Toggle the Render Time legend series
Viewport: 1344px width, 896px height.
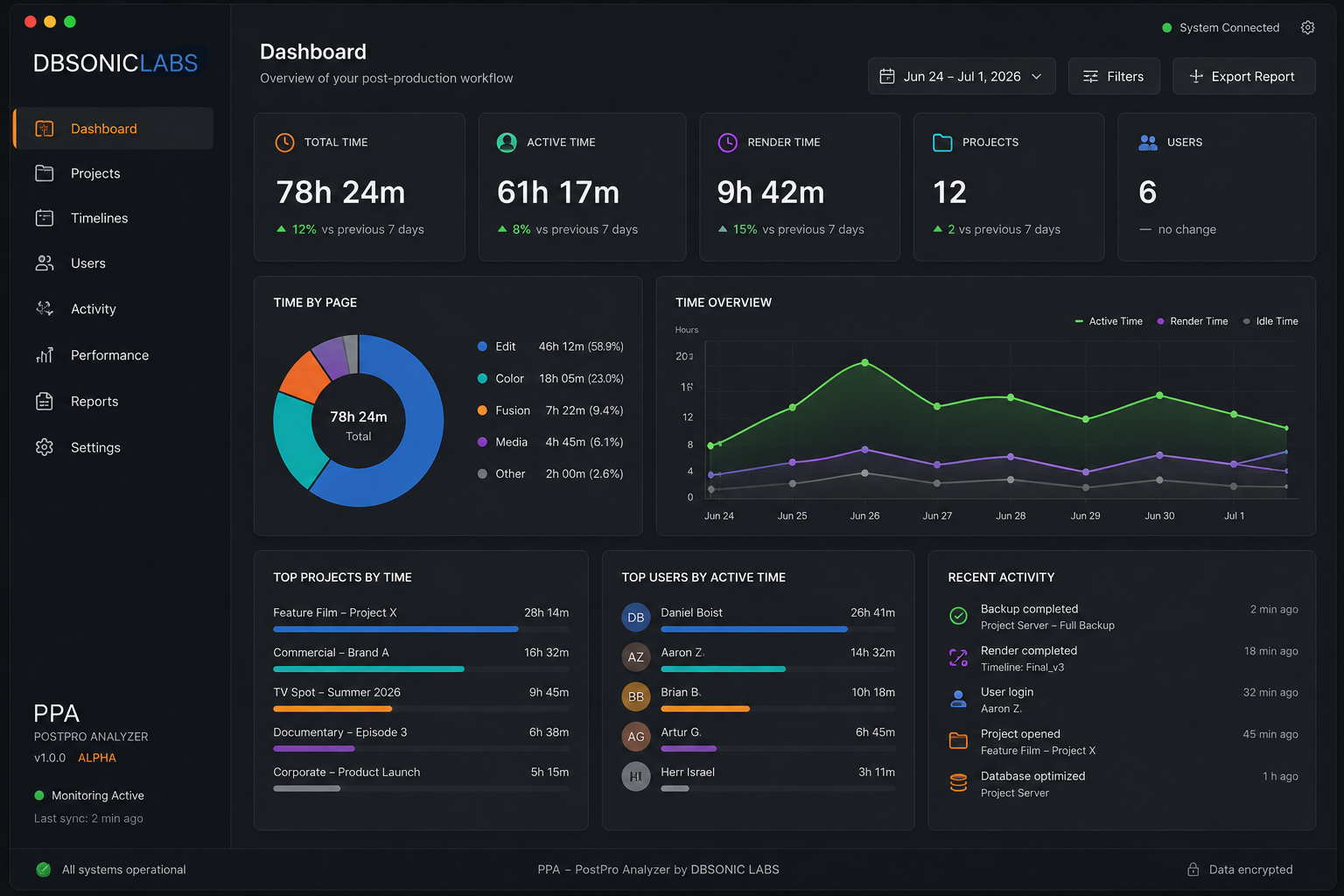click(x=1193, y=321)
